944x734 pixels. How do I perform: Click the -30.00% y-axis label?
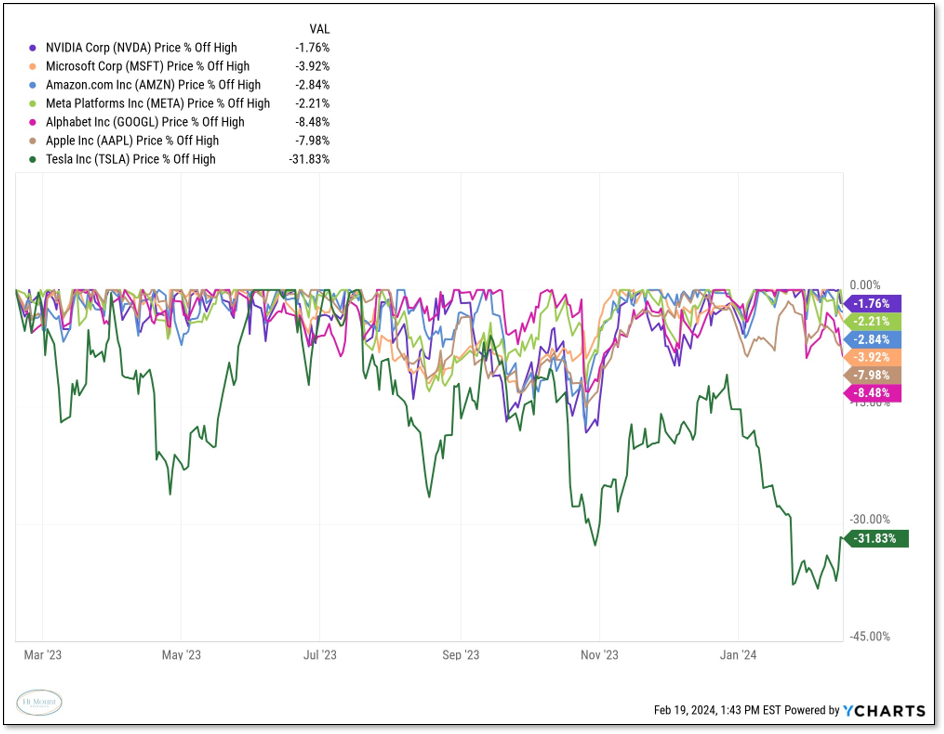click(x=869, y=519)
